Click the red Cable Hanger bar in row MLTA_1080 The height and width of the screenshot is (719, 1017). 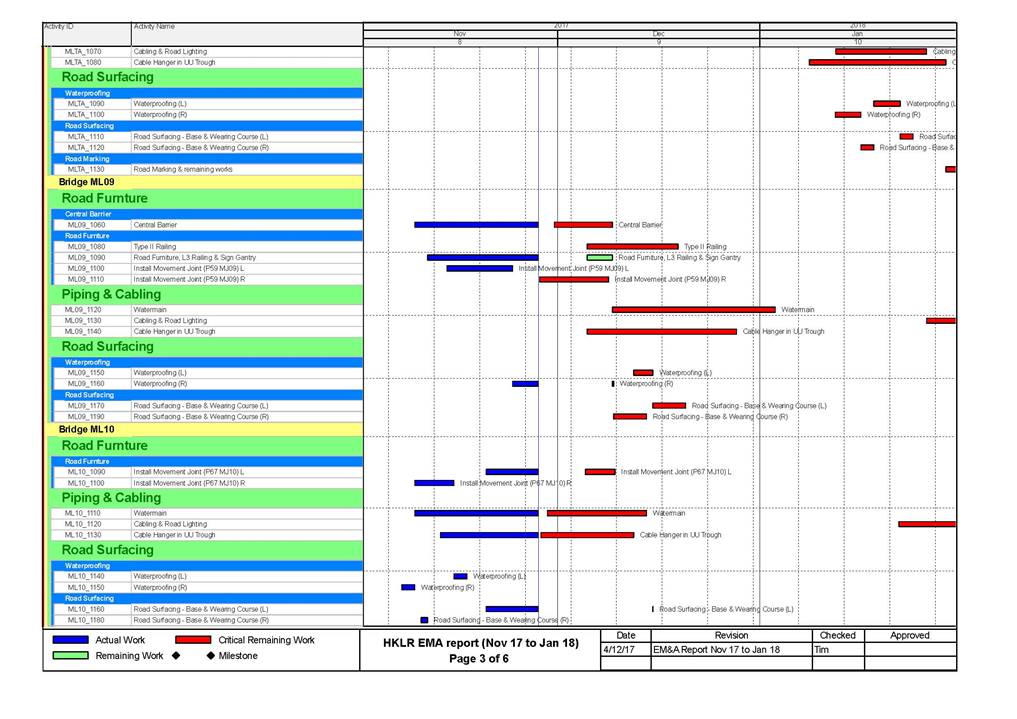point(878,62)
